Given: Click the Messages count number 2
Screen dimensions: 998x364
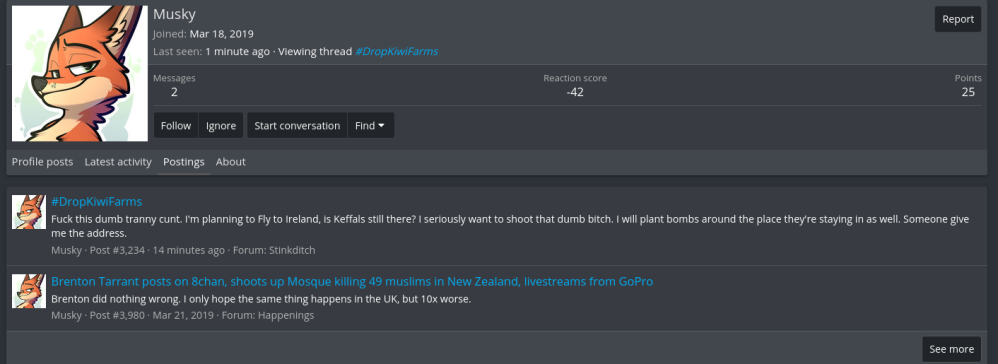Looking at the screenshot, I should coord(174,92).
